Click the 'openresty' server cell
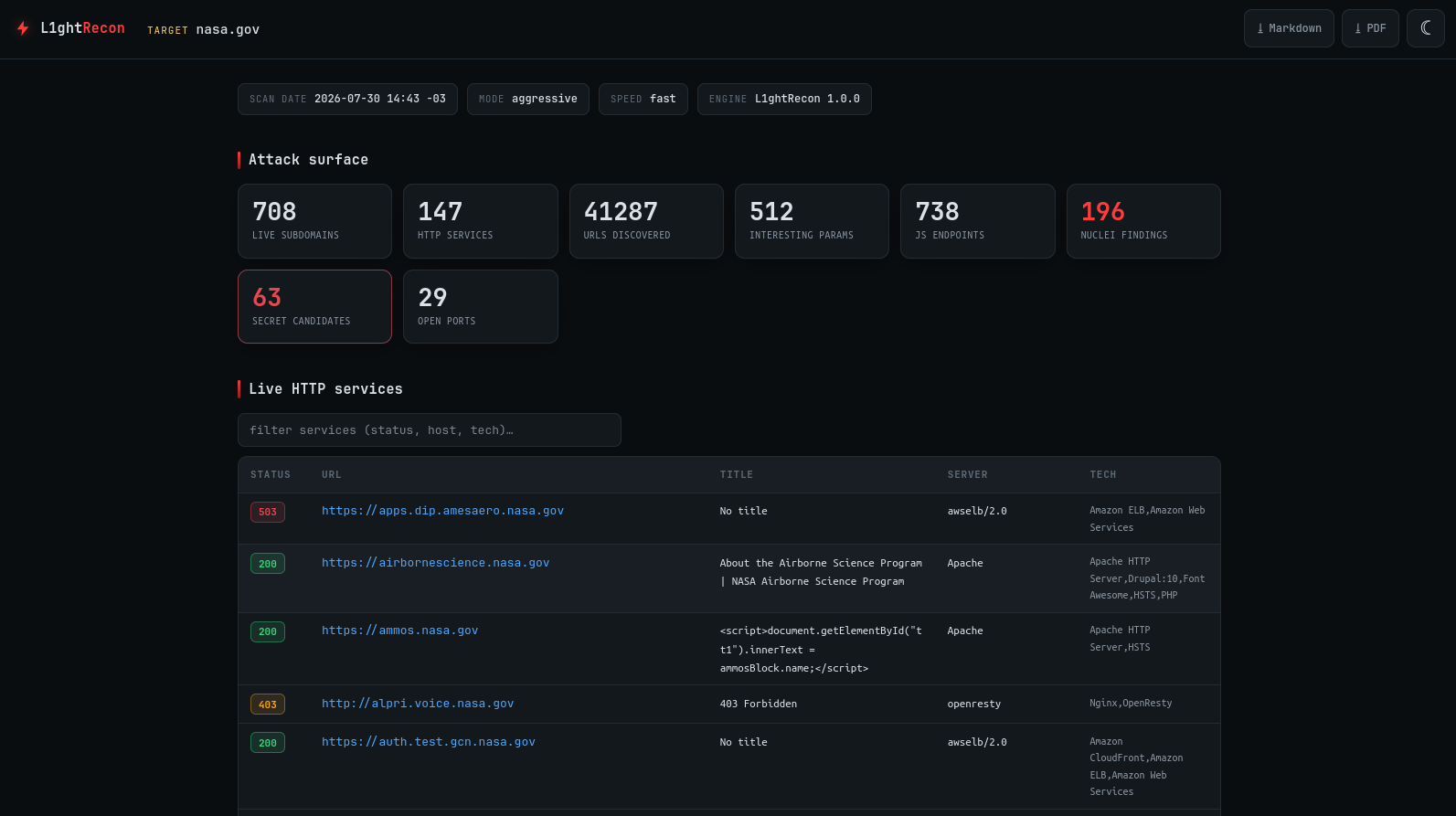Viewport: 1456px width, 816px height. (974, 704)
